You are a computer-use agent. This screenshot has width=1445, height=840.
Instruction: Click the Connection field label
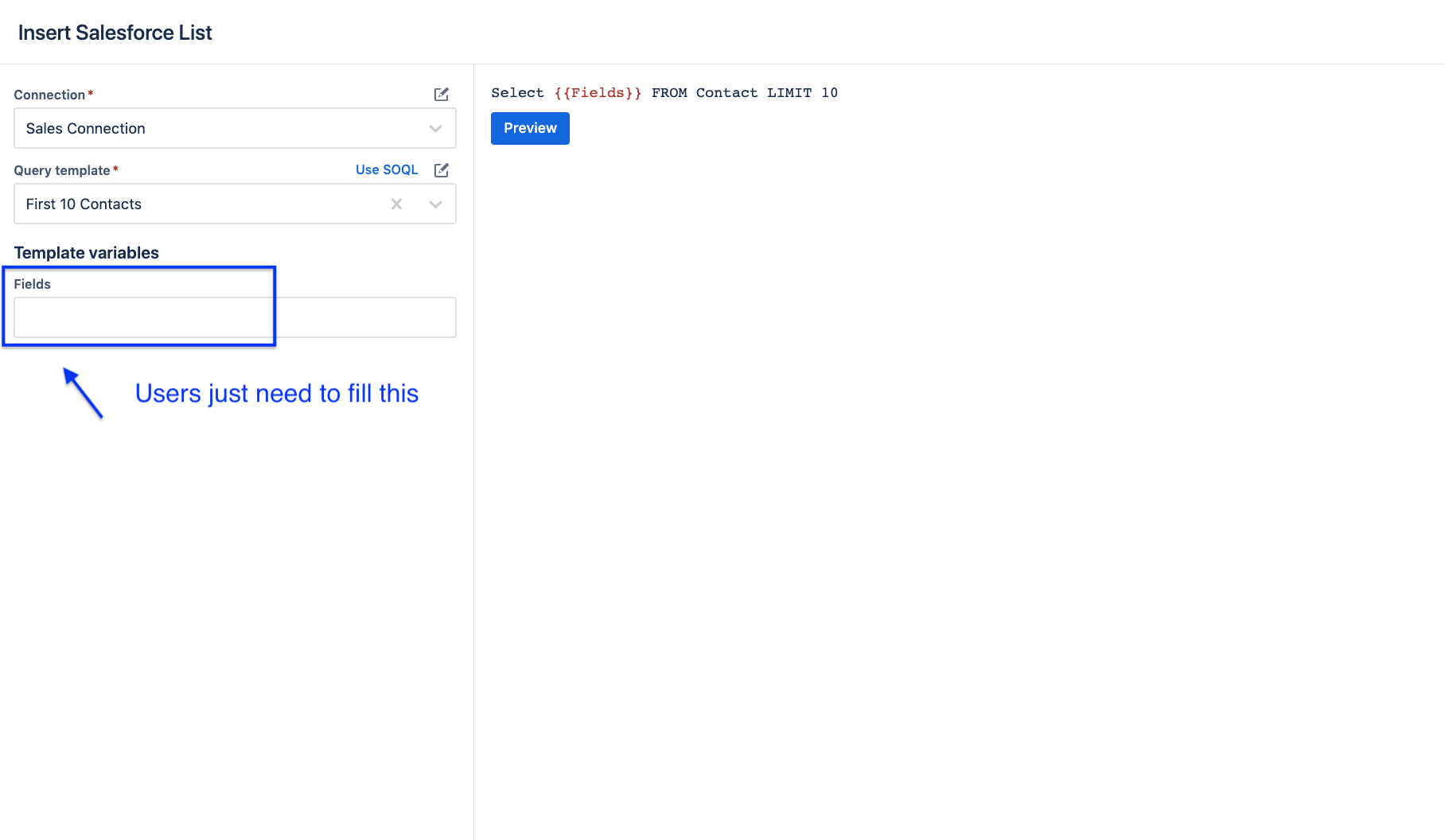tap(49, 95)
